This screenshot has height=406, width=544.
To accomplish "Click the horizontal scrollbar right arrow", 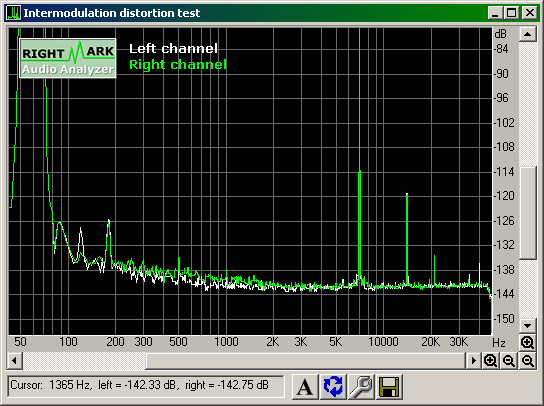I will (x=473, y=361).
